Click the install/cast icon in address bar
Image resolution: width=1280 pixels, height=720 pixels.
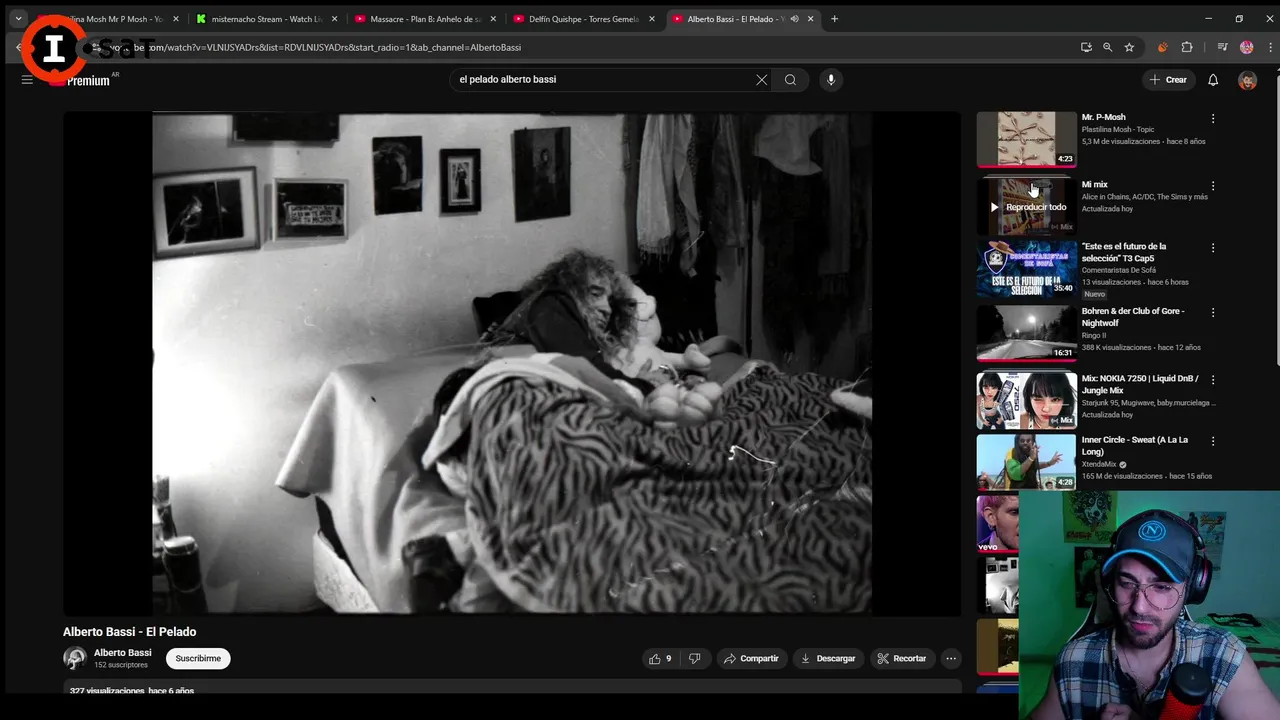pos(1086,47)
